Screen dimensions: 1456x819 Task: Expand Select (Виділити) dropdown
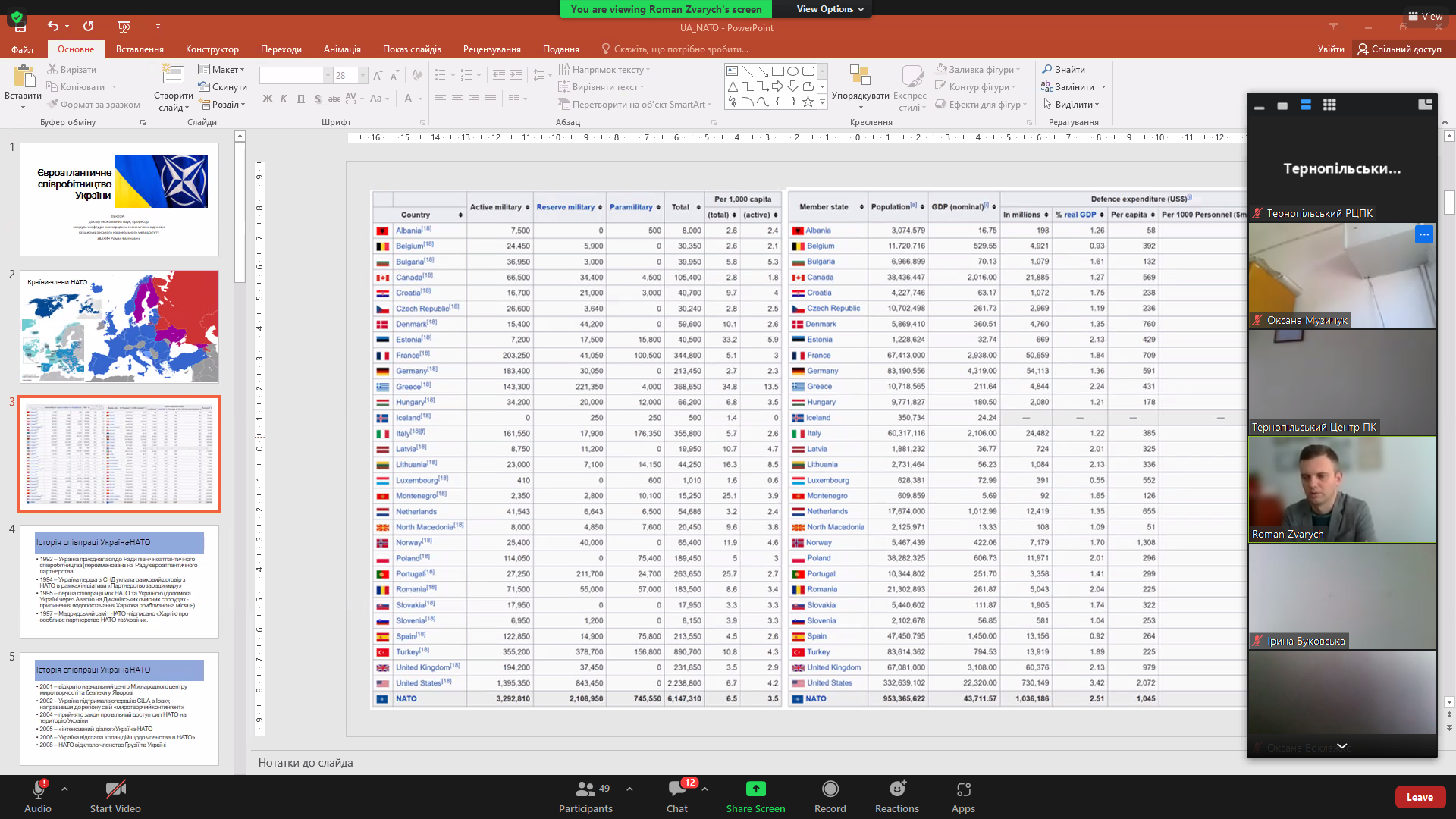pos(1071,104)
